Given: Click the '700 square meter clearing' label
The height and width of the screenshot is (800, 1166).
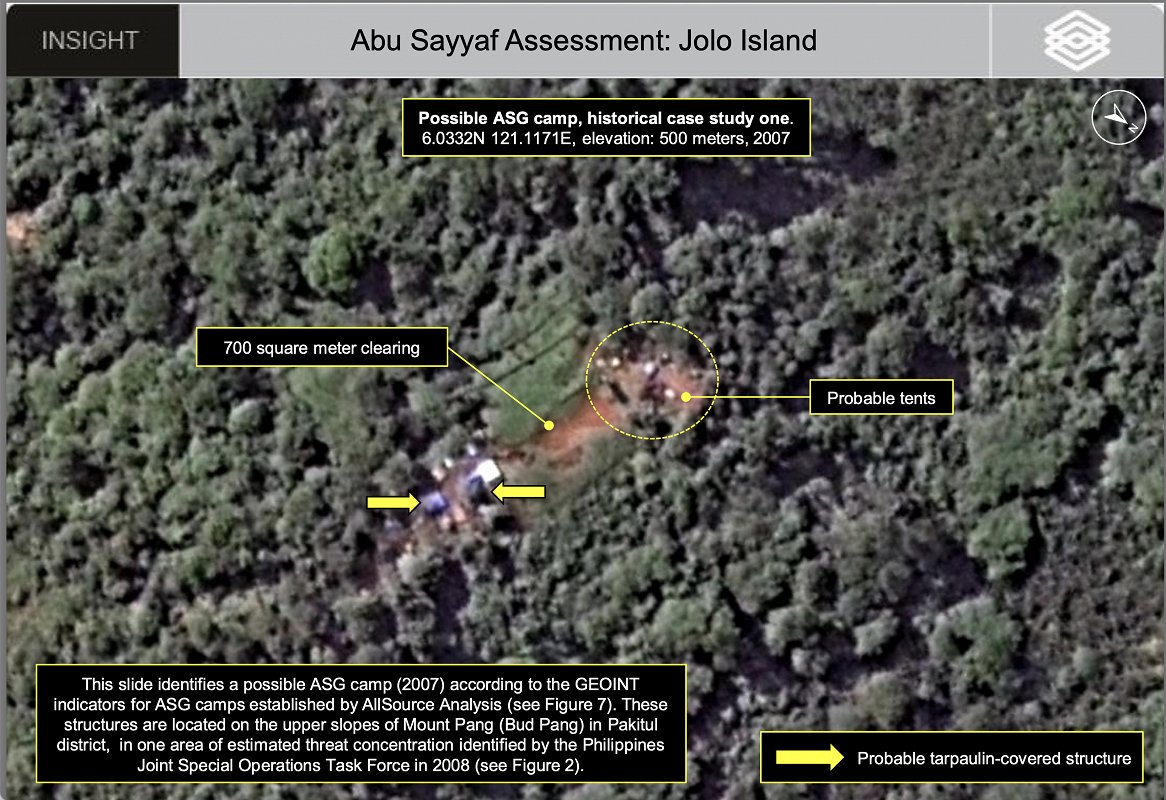Looking at the screenshot, I should tap(321, 348).
